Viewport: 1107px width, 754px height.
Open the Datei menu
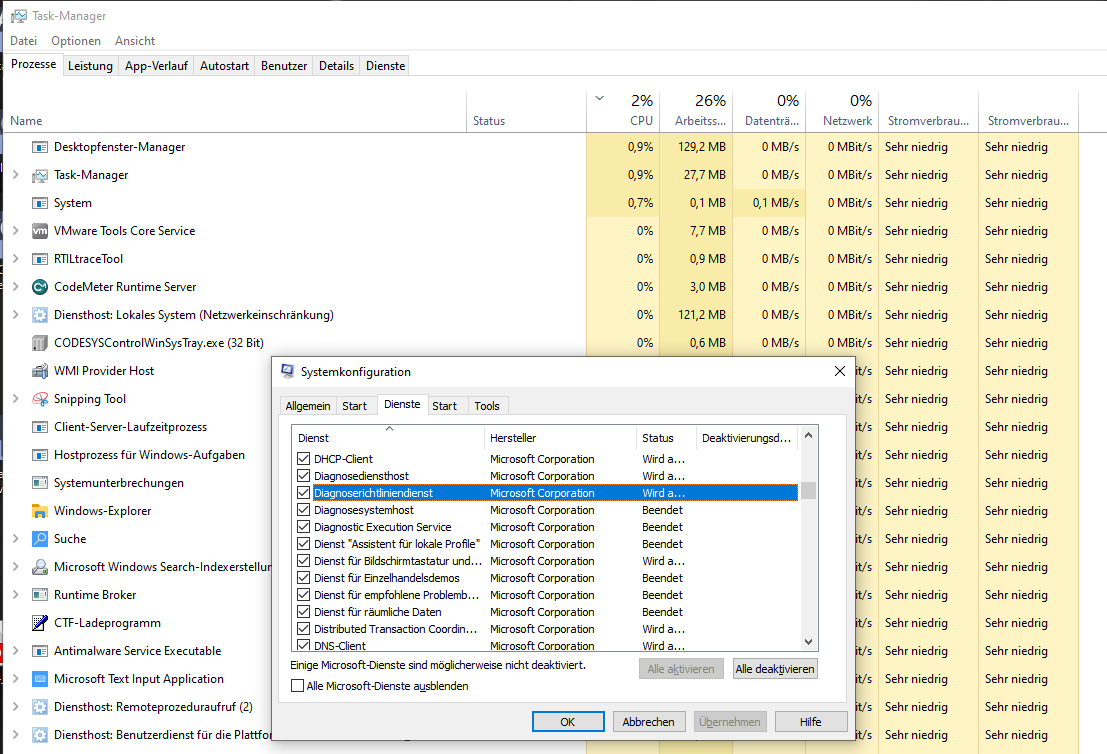point(23,41)
